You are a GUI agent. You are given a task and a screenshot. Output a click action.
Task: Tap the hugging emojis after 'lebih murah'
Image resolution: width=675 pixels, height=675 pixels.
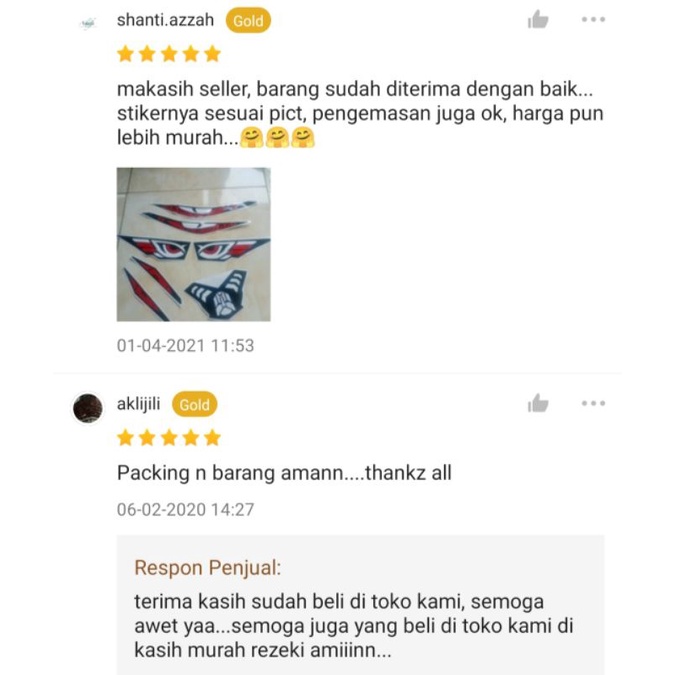[x=277, y=138]
